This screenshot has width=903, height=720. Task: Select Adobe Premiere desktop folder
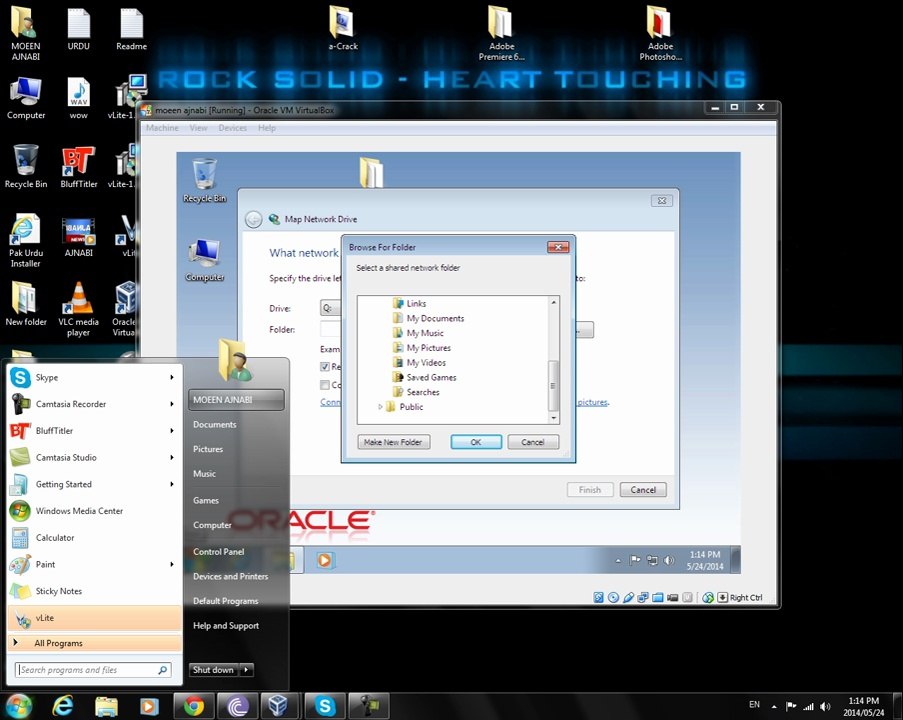click(x=501, y=33)
